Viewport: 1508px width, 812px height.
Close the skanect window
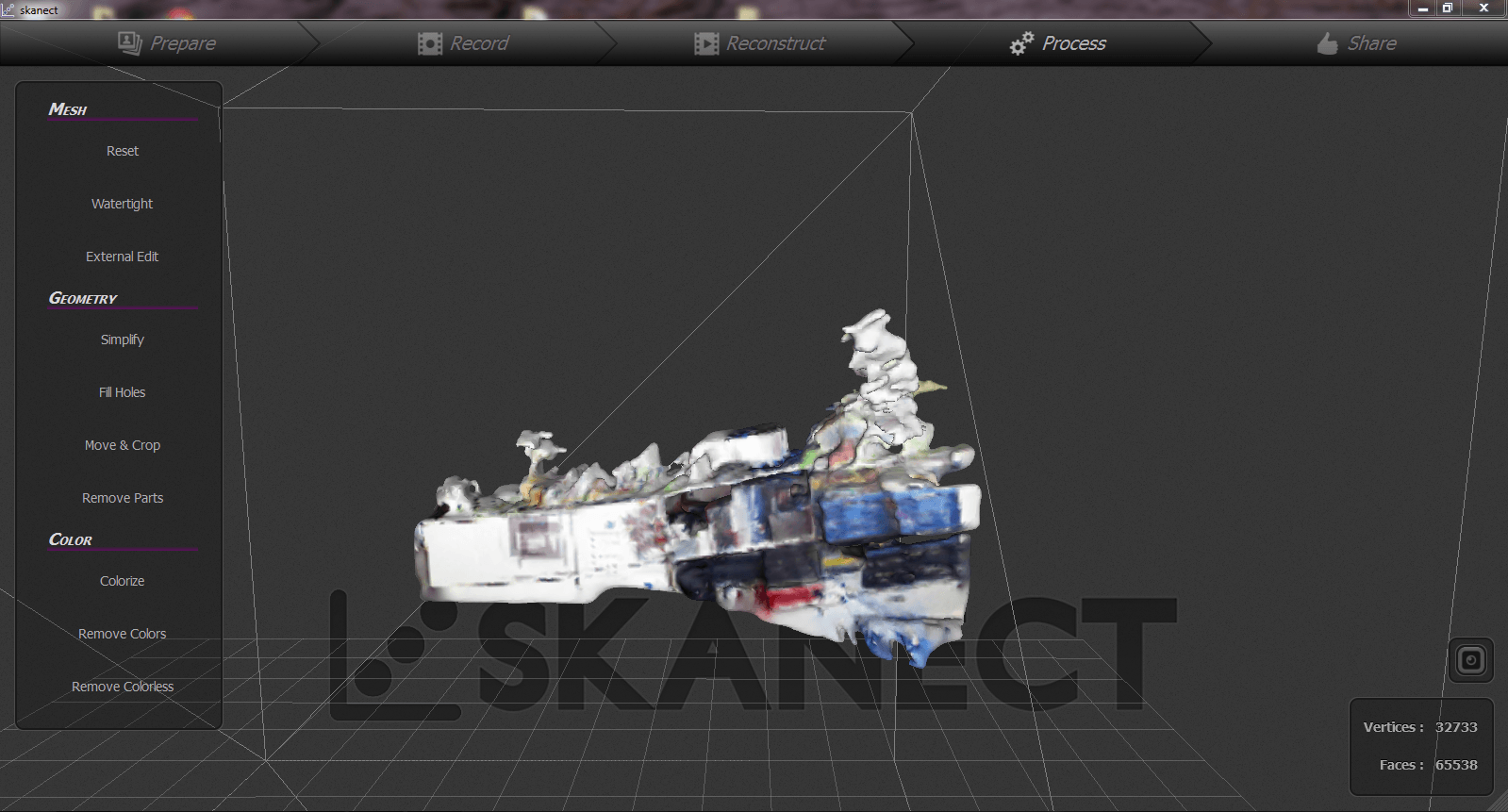click(x=1483, y=8)
